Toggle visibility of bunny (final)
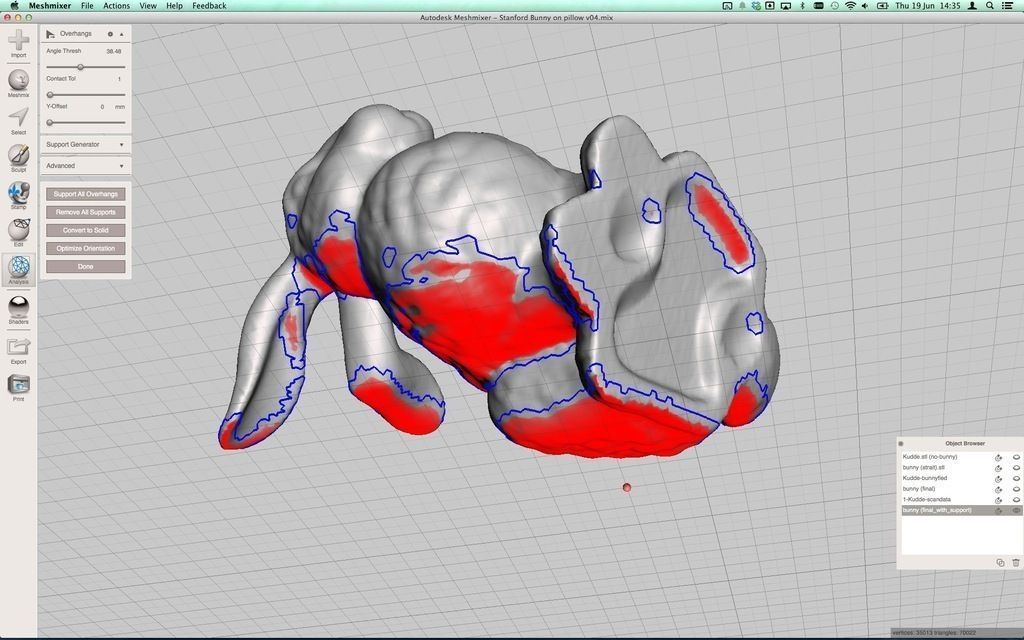Screen dimensions: 1024x640 coord(1016,488)
